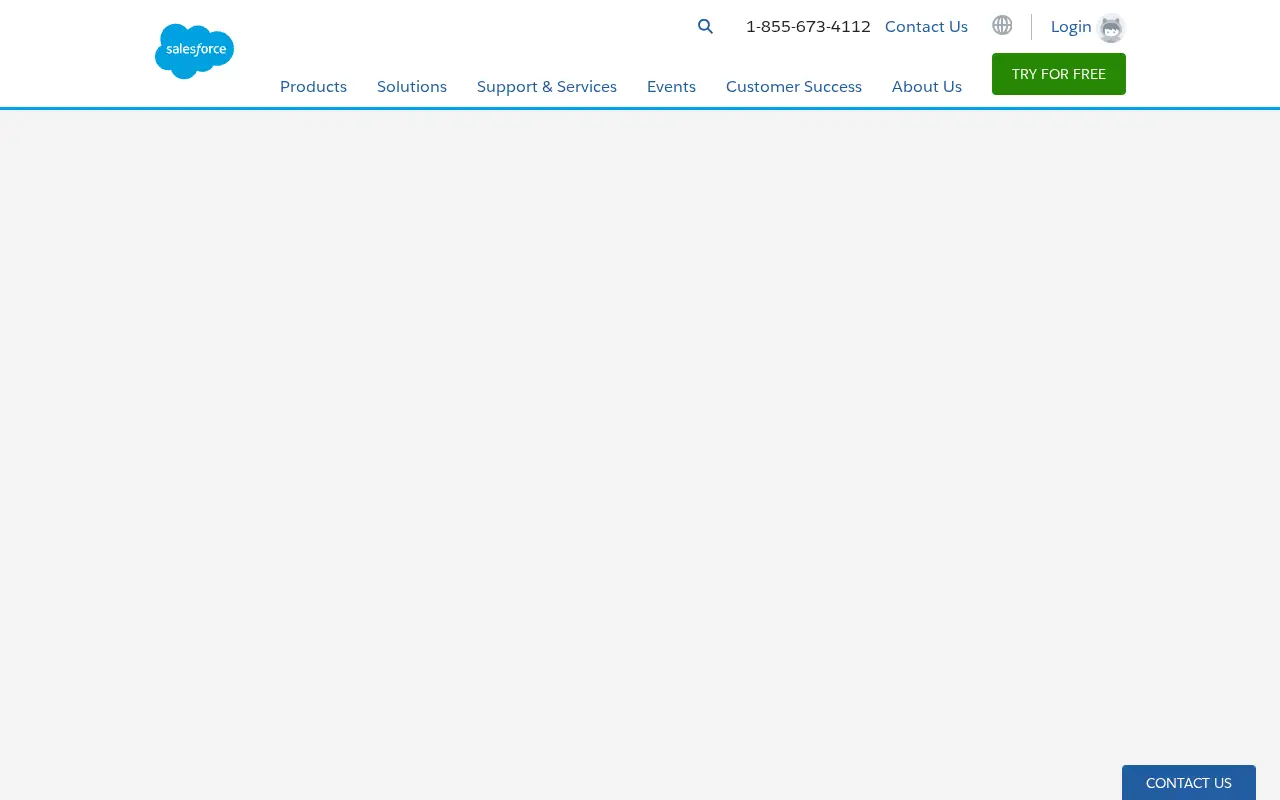1280x800 pixels.
Task: Open the Solutions menu
Action: [x=412, y=87]
